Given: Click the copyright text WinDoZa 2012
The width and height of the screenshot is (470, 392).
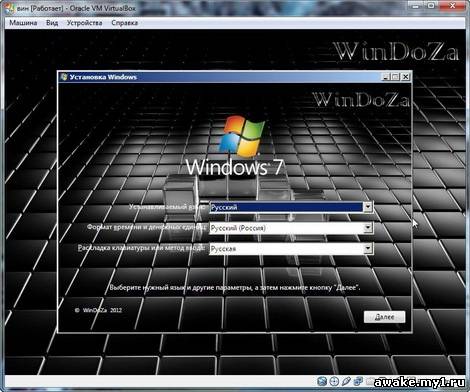Looking at the screenshot, I should pyautogui.click(x=99, y=310).
